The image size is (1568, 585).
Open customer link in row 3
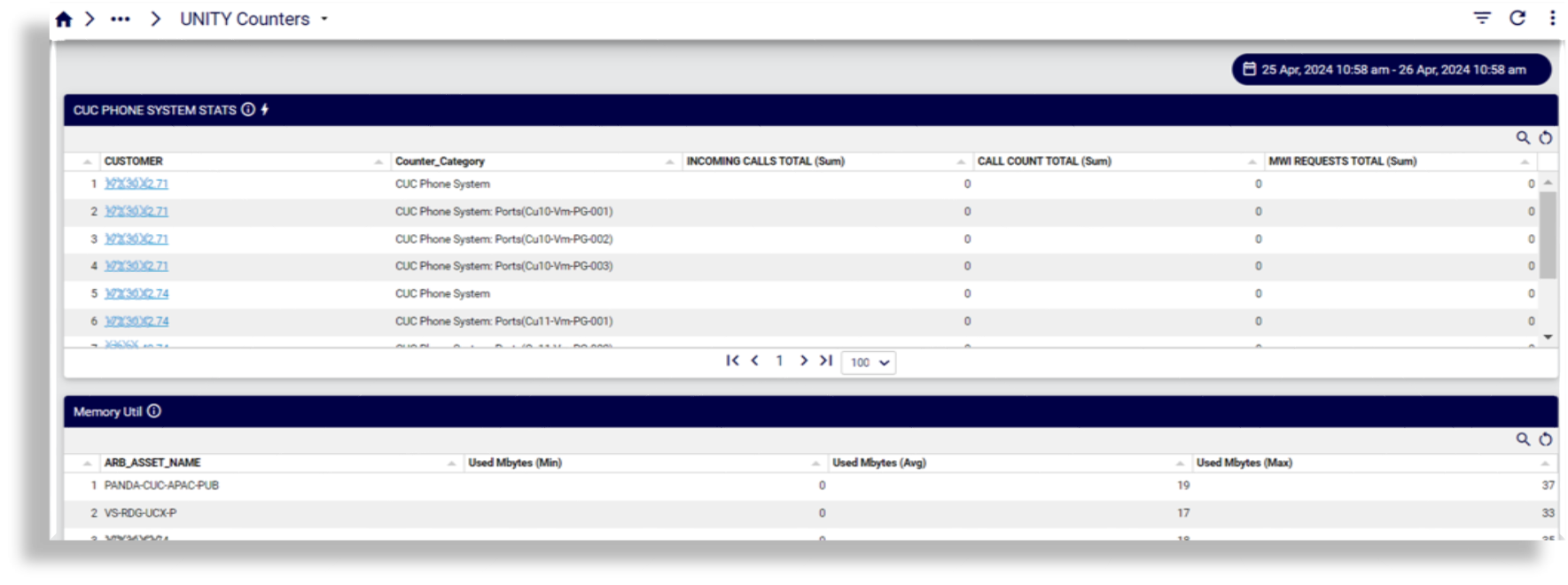(x=137, y=238)
